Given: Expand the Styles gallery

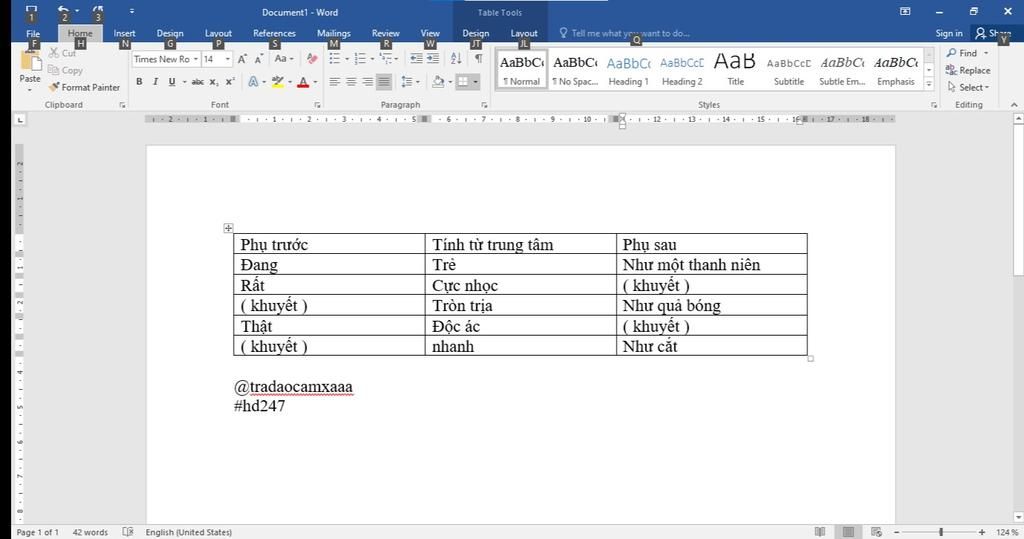Looking at the screenshot, I should pyautogui.click(x=929, y=84).
